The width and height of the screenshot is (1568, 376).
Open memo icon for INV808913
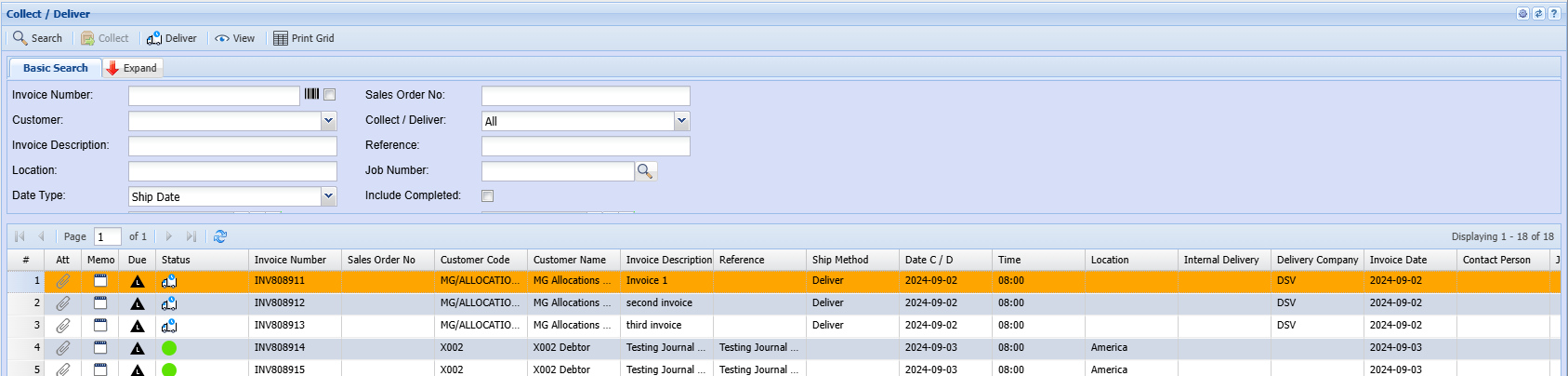coord(100,325)
